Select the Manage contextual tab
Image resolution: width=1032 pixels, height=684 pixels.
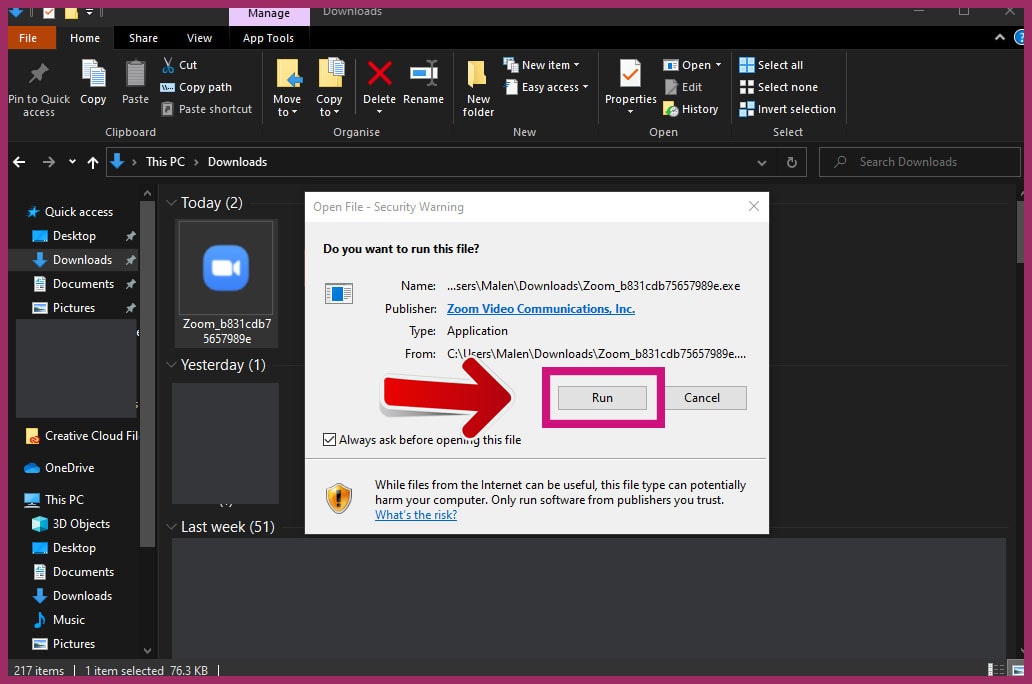(269, 14)
